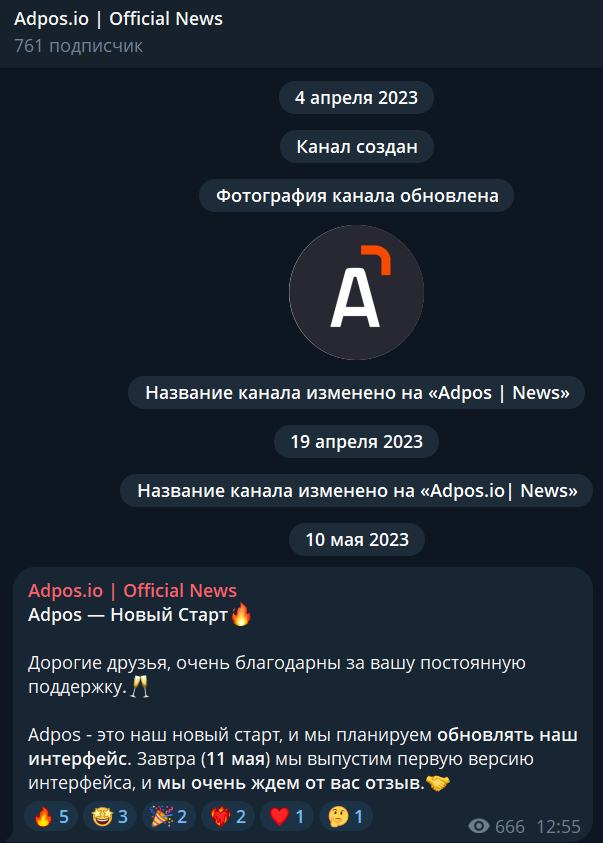Click the views eye icon on the post
This screenshot has width=603, height=843.
point(478,826)
